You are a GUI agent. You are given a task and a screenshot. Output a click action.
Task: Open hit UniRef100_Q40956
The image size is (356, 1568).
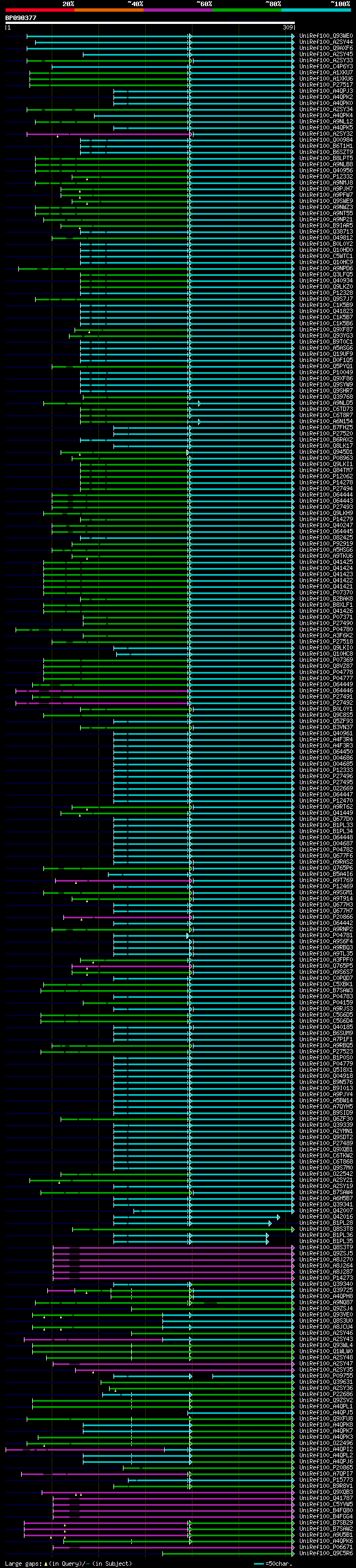pos(325,170)
